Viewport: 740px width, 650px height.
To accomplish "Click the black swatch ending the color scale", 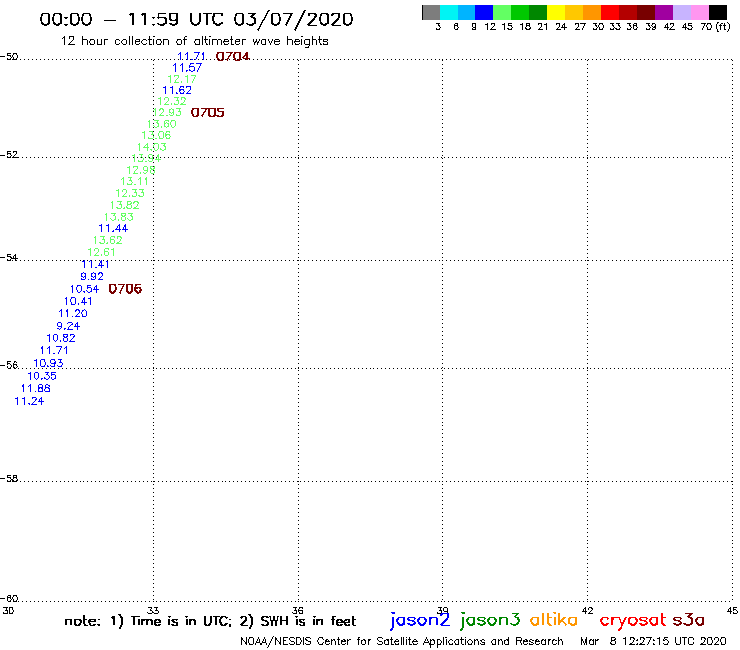I will tap(718, 12).
